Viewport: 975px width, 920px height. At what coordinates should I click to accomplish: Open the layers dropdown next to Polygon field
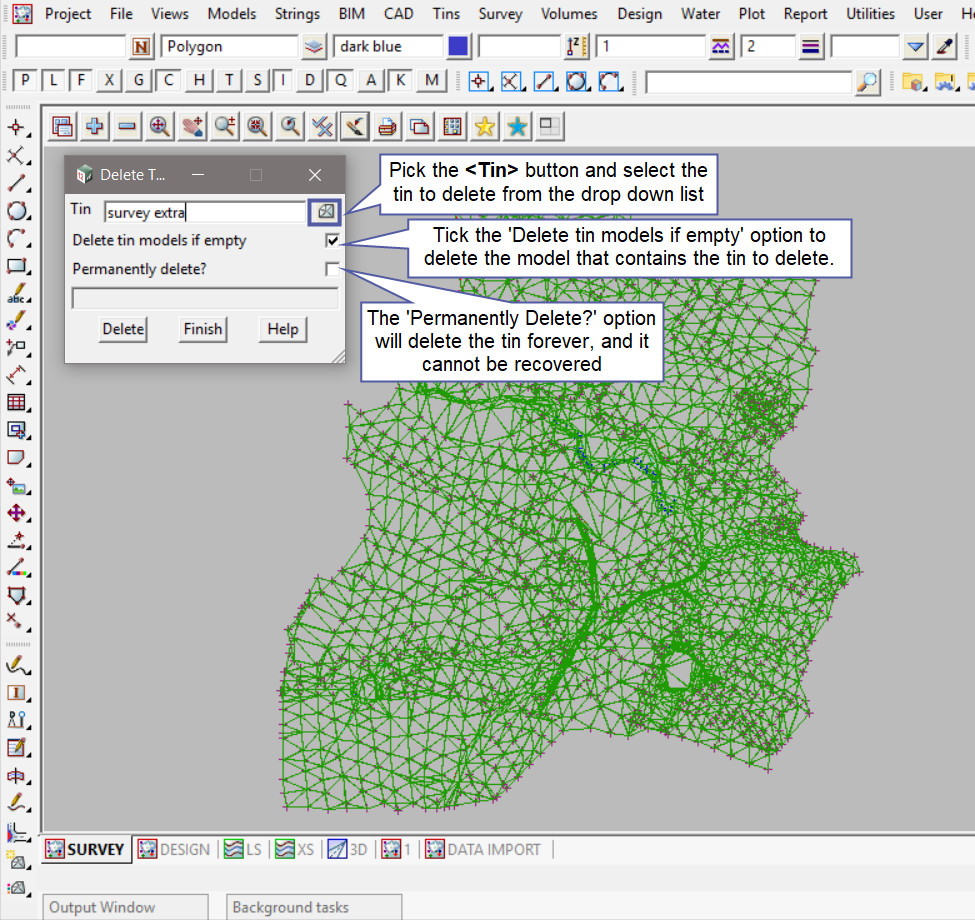tap(314, 47)
